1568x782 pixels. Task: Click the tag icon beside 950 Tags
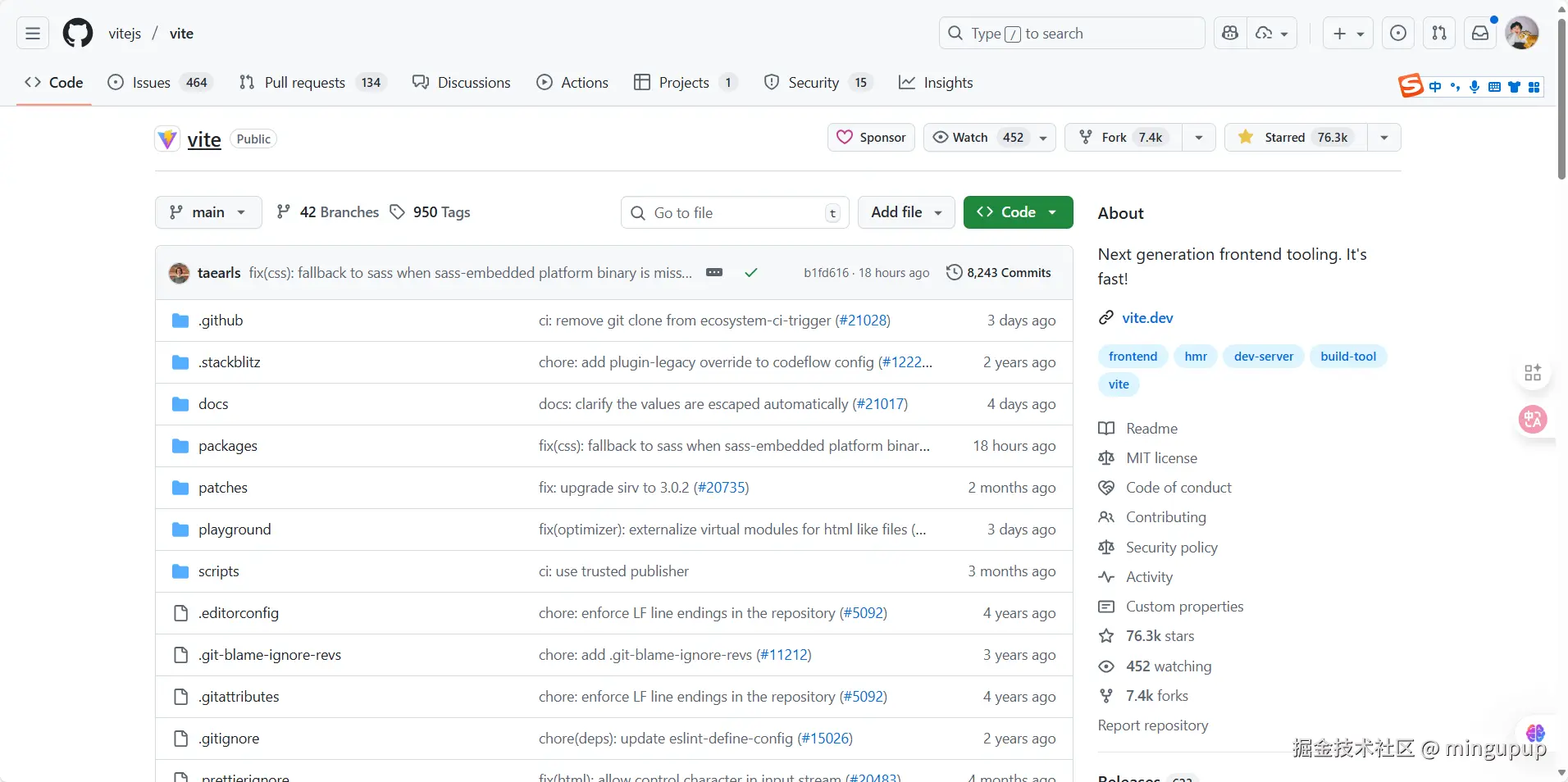(x=397, y=212)
